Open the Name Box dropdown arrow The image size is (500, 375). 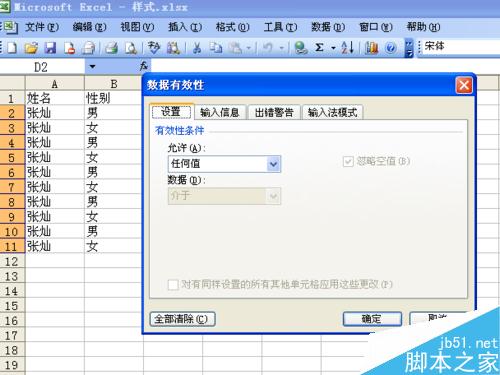92,67
